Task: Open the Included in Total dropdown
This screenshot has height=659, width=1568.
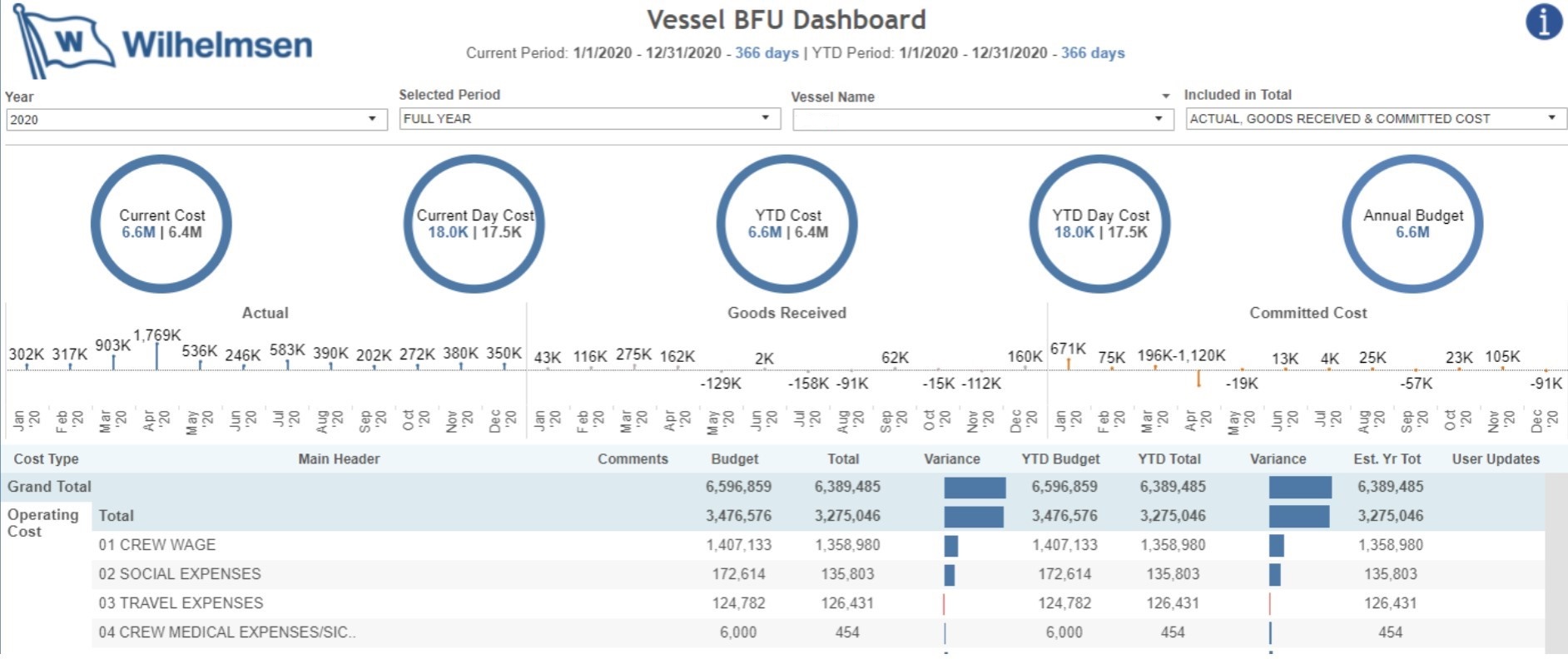Action: coord(1375,119)
